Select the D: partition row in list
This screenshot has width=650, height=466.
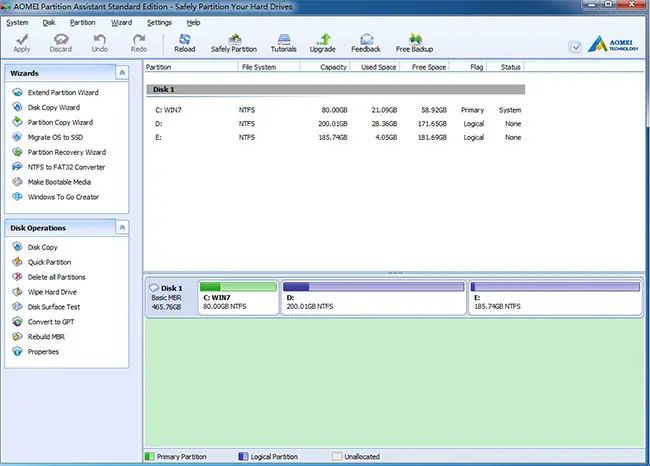click(x=336, y=124)
